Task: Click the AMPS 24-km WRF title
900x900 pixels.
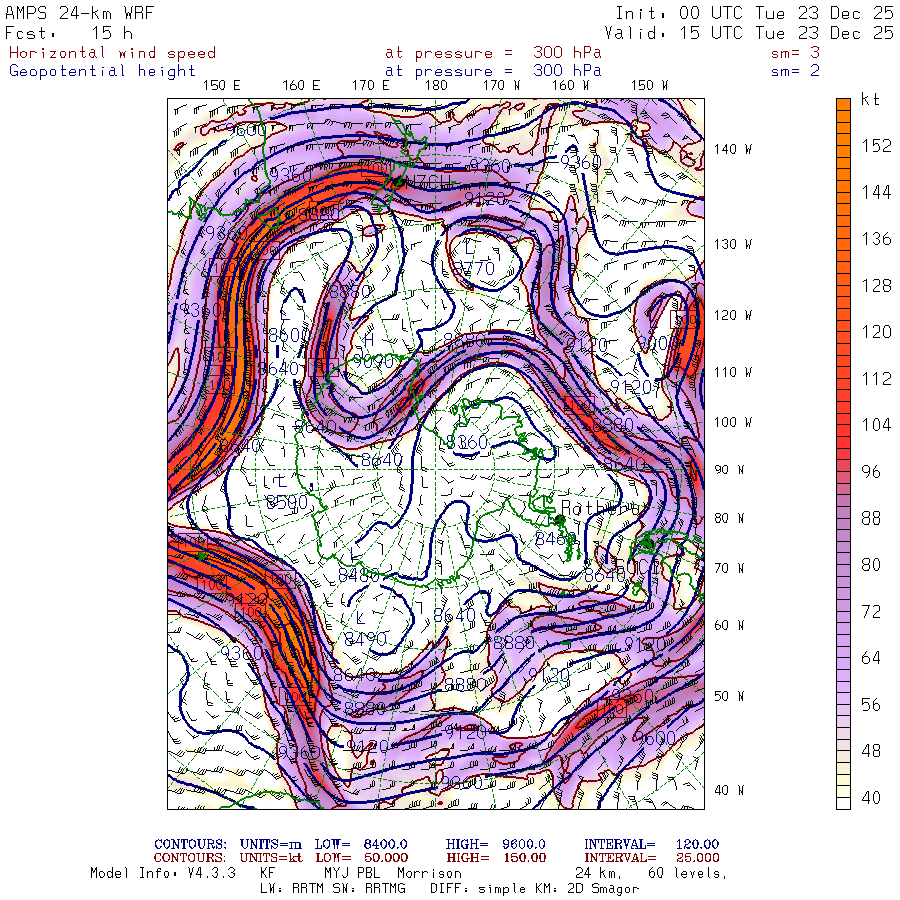Action: [x=80, y=13]
